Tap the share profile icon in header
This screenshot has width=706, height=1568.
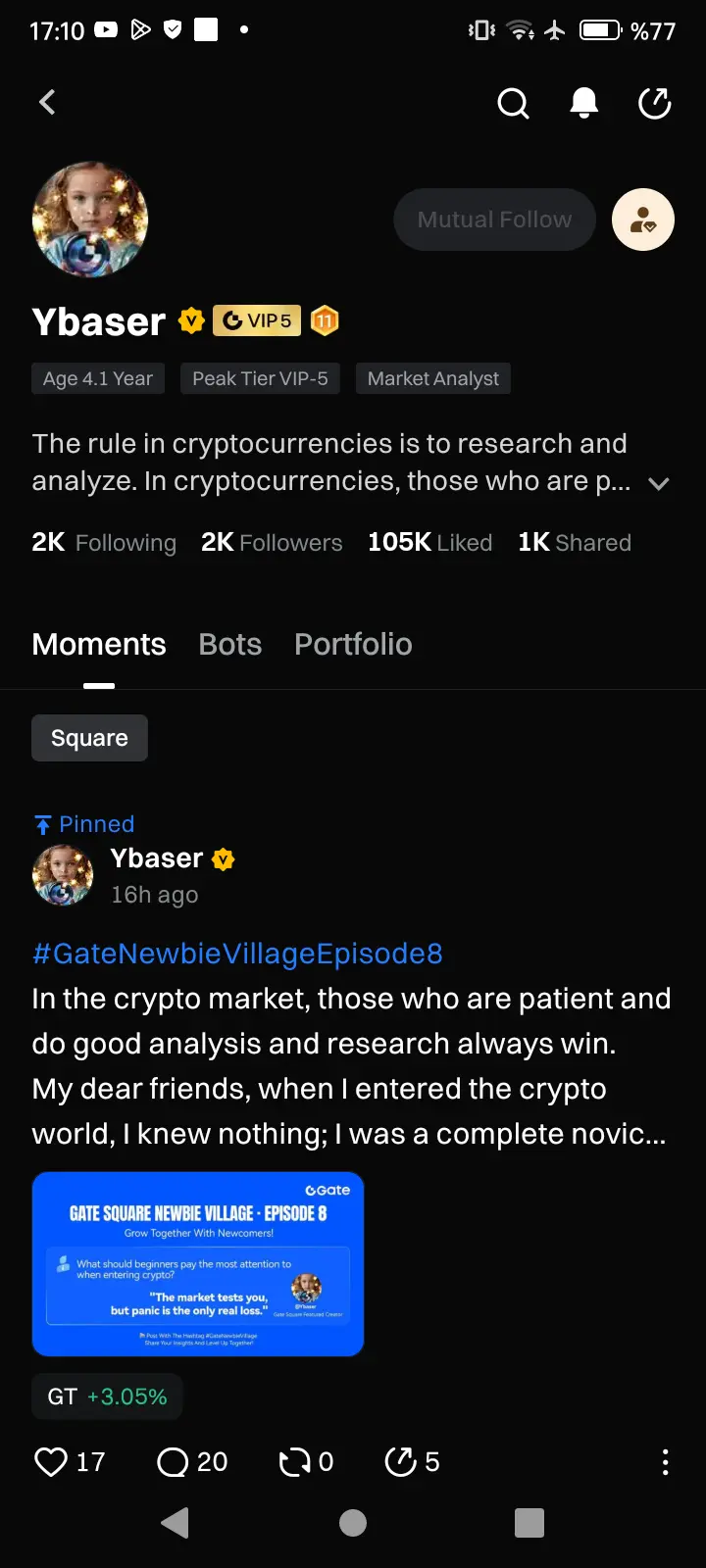(654, 102)
